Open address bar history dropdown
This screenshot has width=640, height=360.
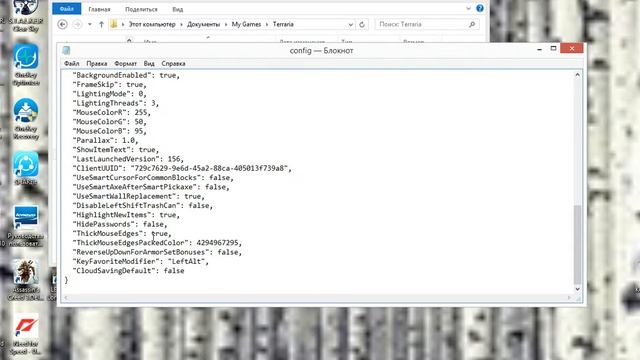pos(350,25)
